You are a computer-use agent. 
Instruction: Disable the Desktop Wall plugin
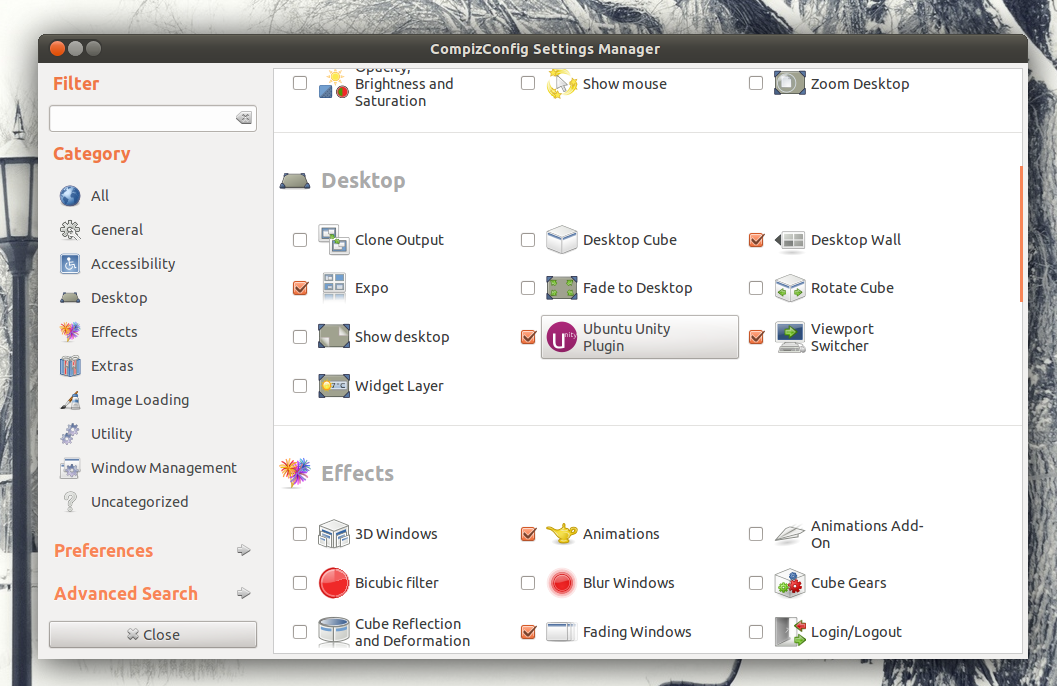(756, 240)
